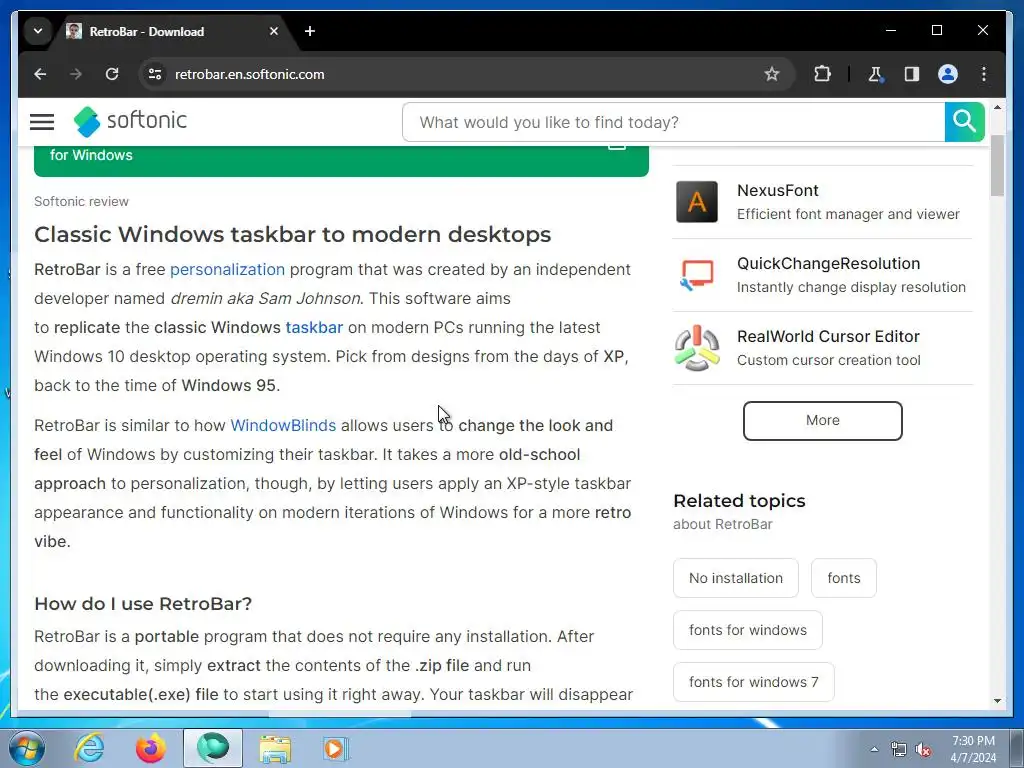The width and height of the screenshot is (1024, 768).
Task: Bookmark this page with the star icon
Action: tap(772, 74)
